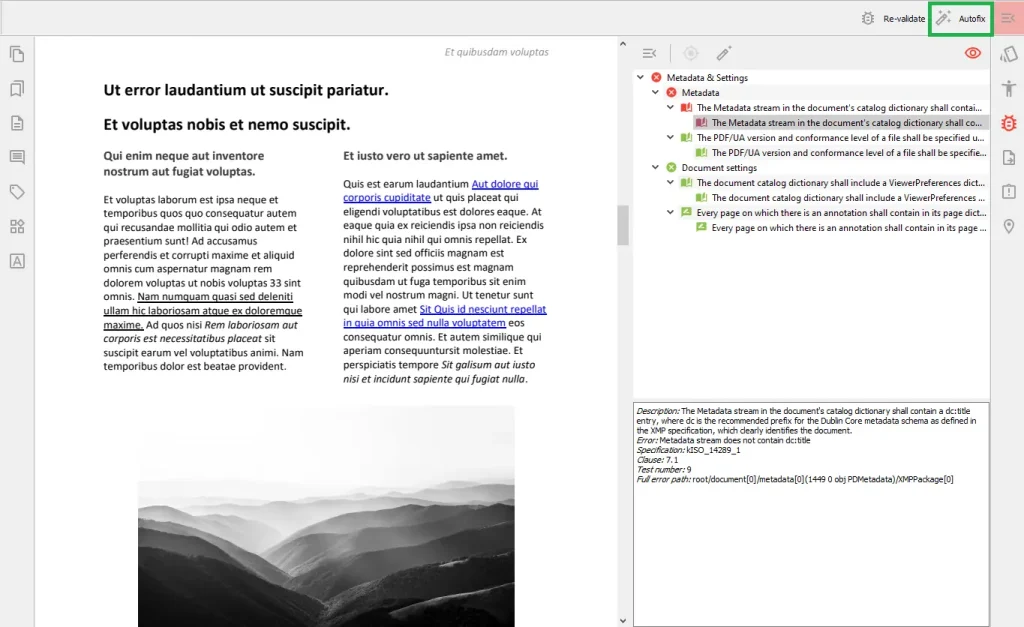Viewport: 1024px width, 627px height.
Task: Open the accessibility person icon panel
Action: [1008, 88]
